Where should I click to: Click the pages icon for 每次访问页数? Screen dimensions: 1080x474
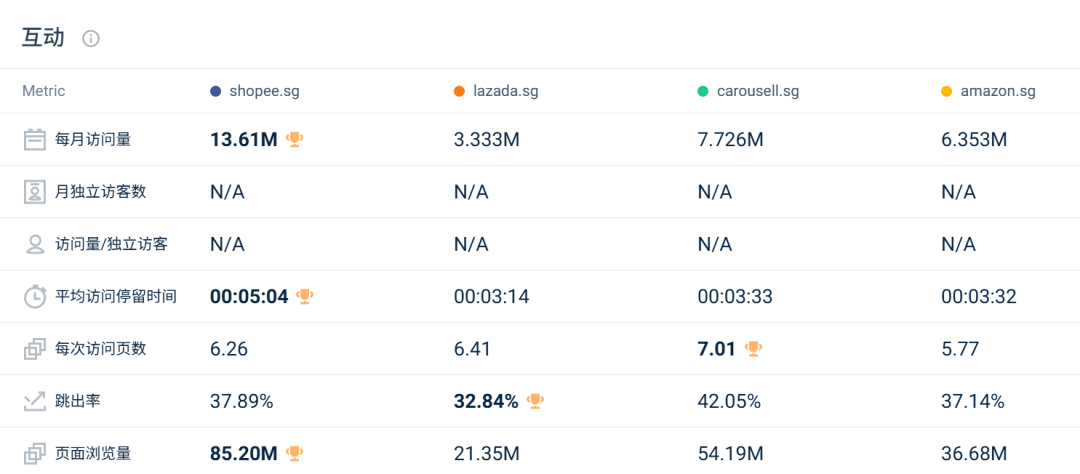(35, 349)
